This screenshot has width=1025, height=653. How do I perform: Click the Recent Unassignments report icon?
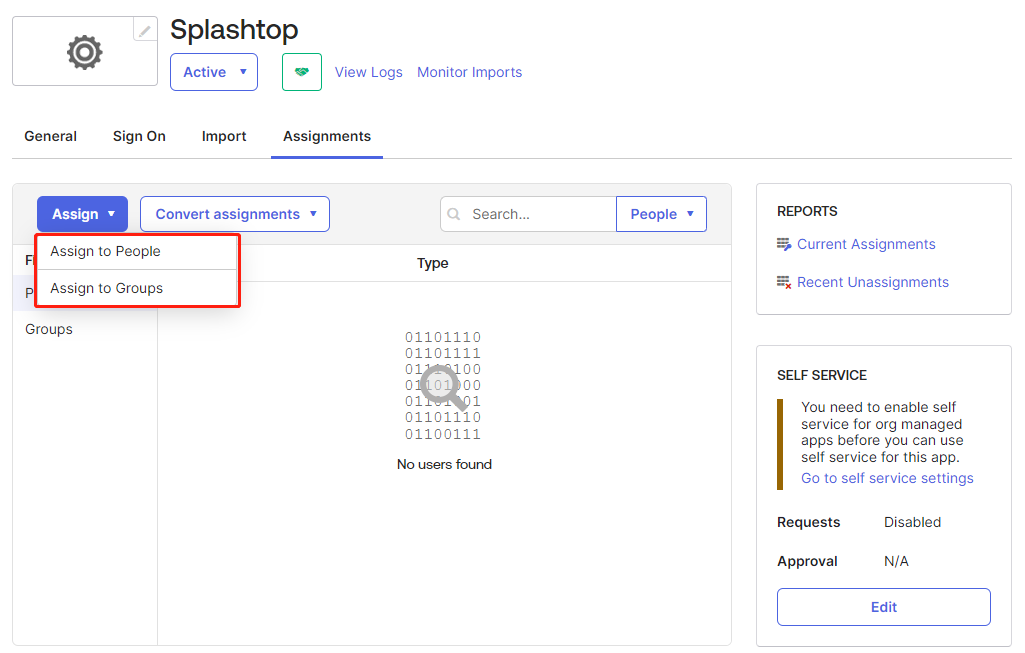tap(784, 282)
